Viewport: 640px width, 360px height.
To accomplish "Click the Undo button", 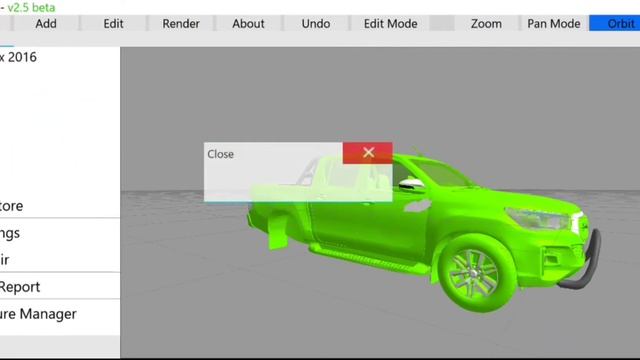I will [316, 24].
